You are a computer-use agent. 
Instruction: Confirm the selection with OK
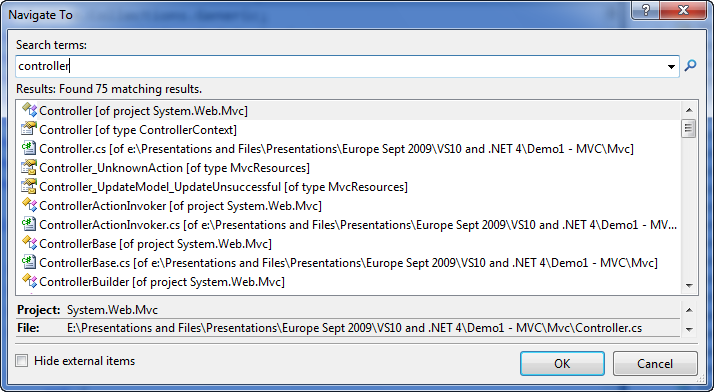pyautogui.click(x=562, y=363)
